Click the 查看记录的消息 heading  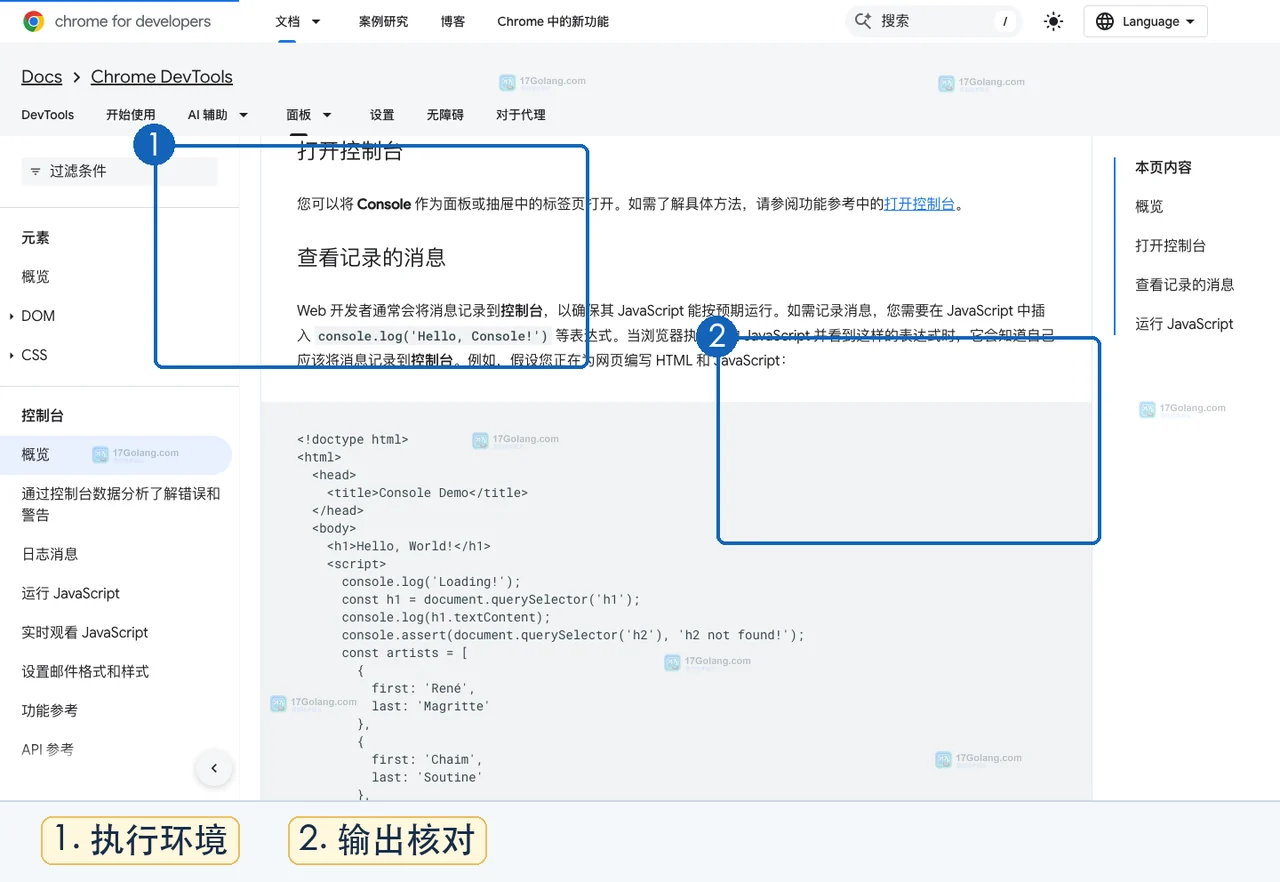point(371,258)
